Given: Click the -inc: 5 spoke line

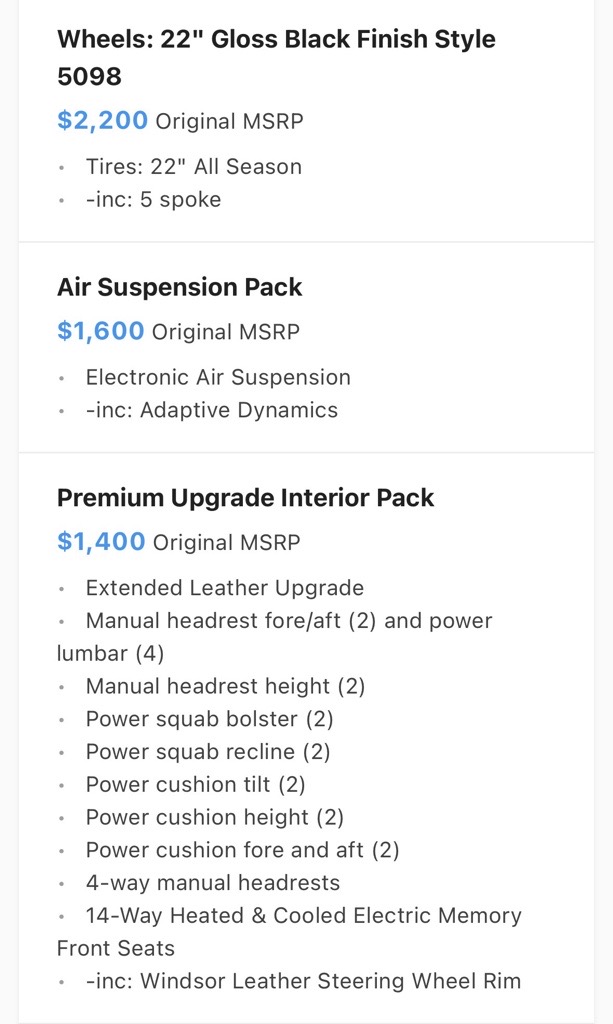Looking at the screenshot, I should point(153,199).
